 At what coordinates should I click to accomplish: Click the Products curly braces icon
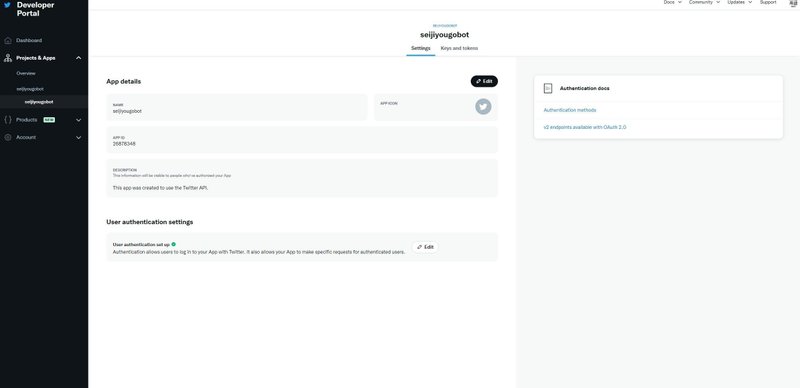point(7,120)
